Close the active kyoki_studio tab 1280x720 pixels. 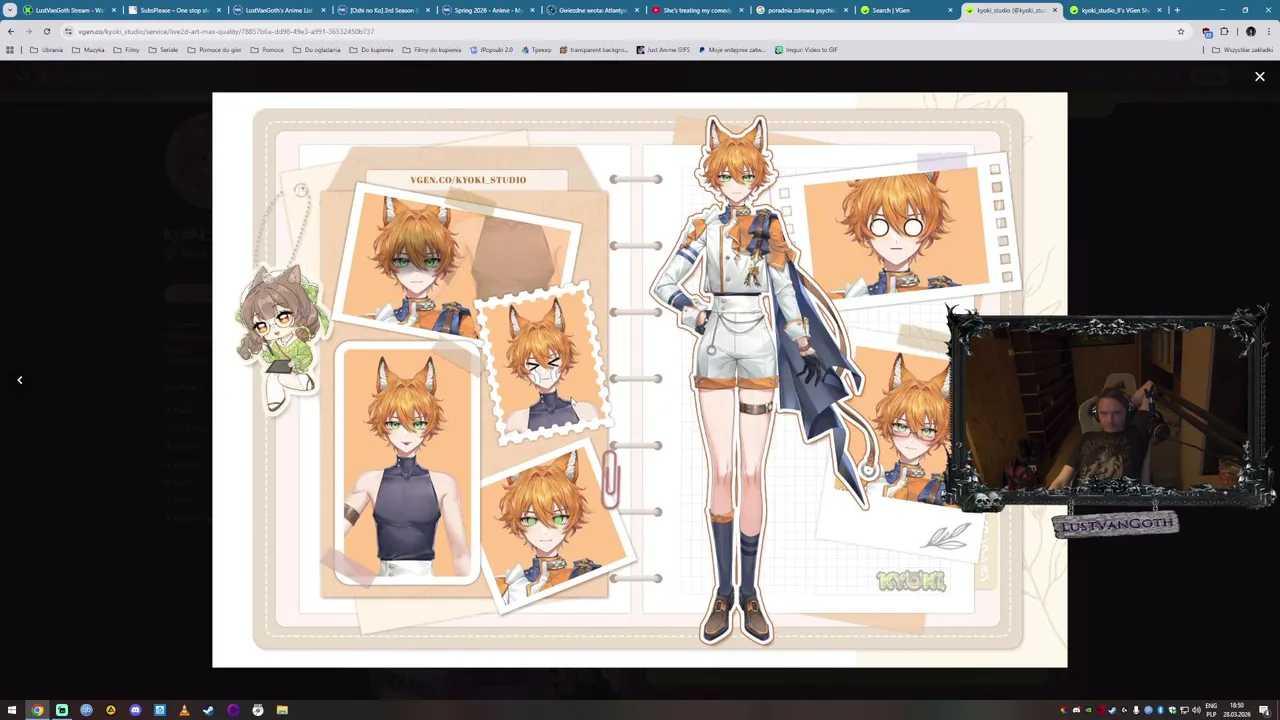pyautogui.click(x=1054, y=10)
